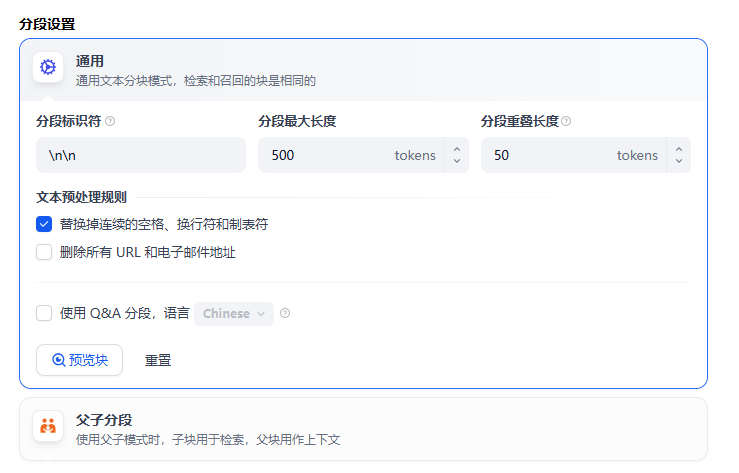739x473 pixels.
Task: Open the Chinese language dropdown
Action: point(233,313)
